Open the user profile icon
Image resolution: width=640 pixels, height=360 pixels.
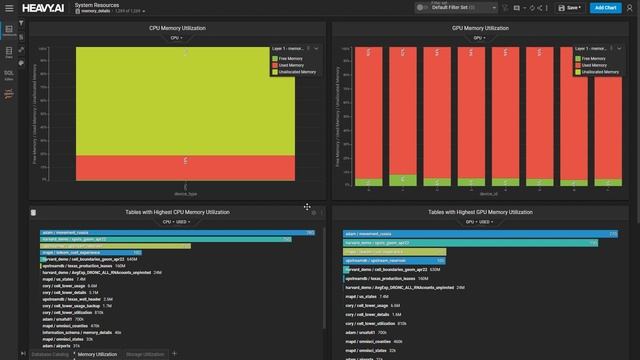pyautogui.click(x=630, y=8)
